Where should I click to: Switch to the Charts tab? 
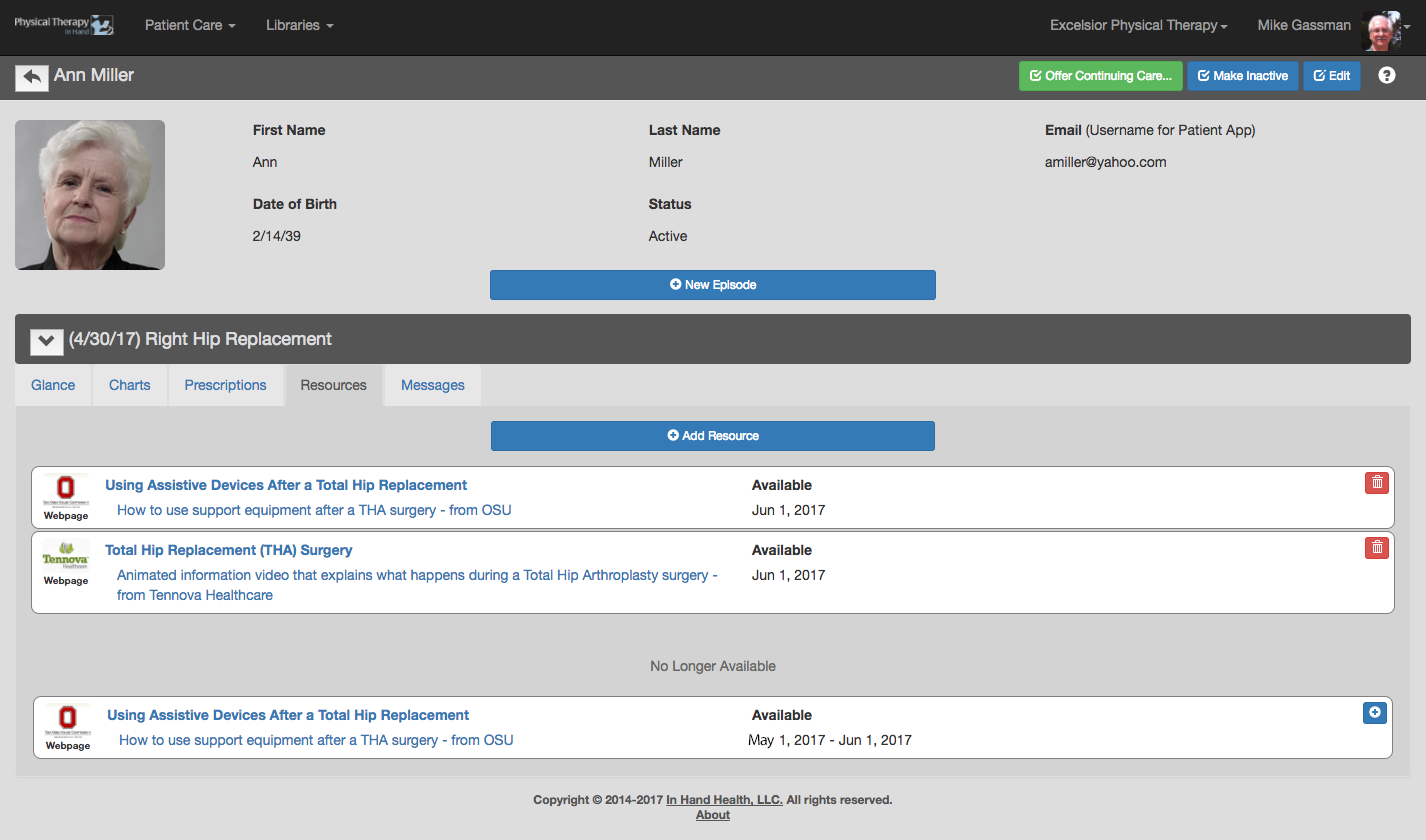(x=130, y=385)
